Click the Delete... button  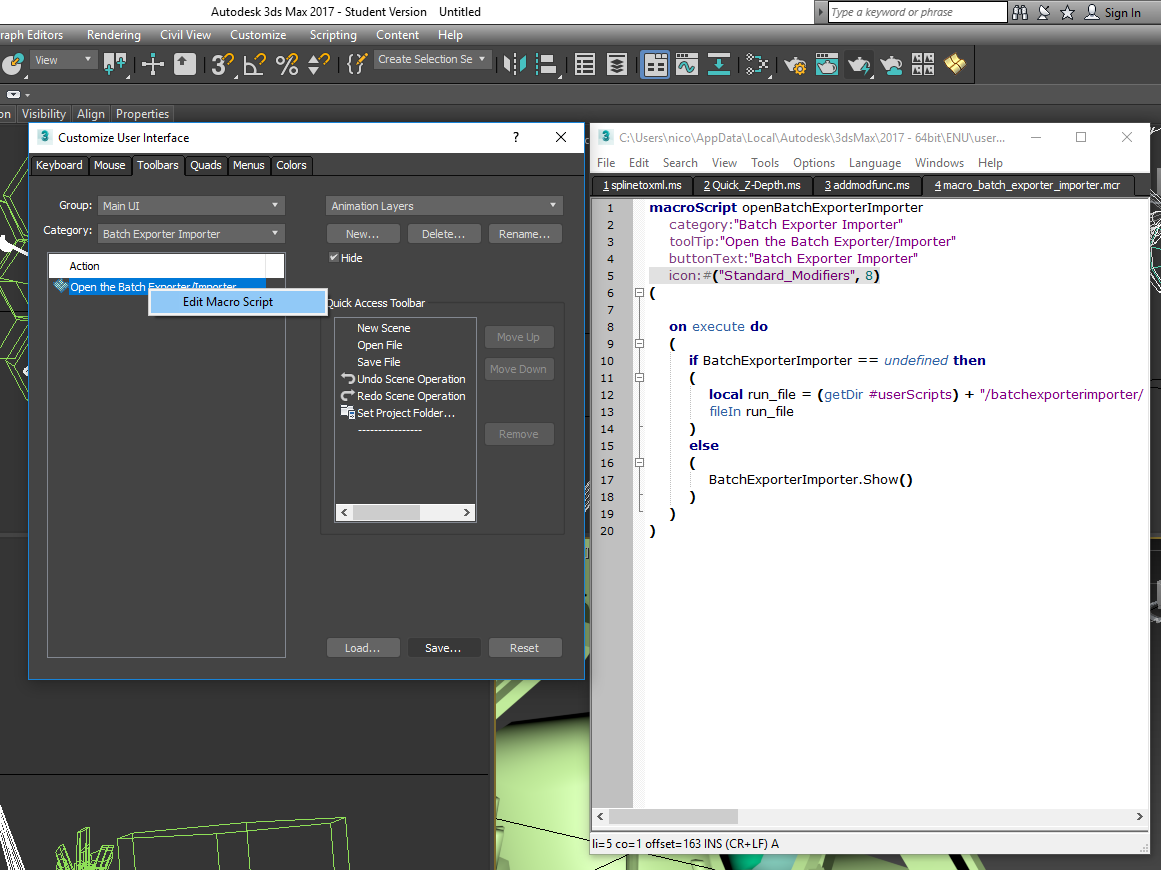444,234
